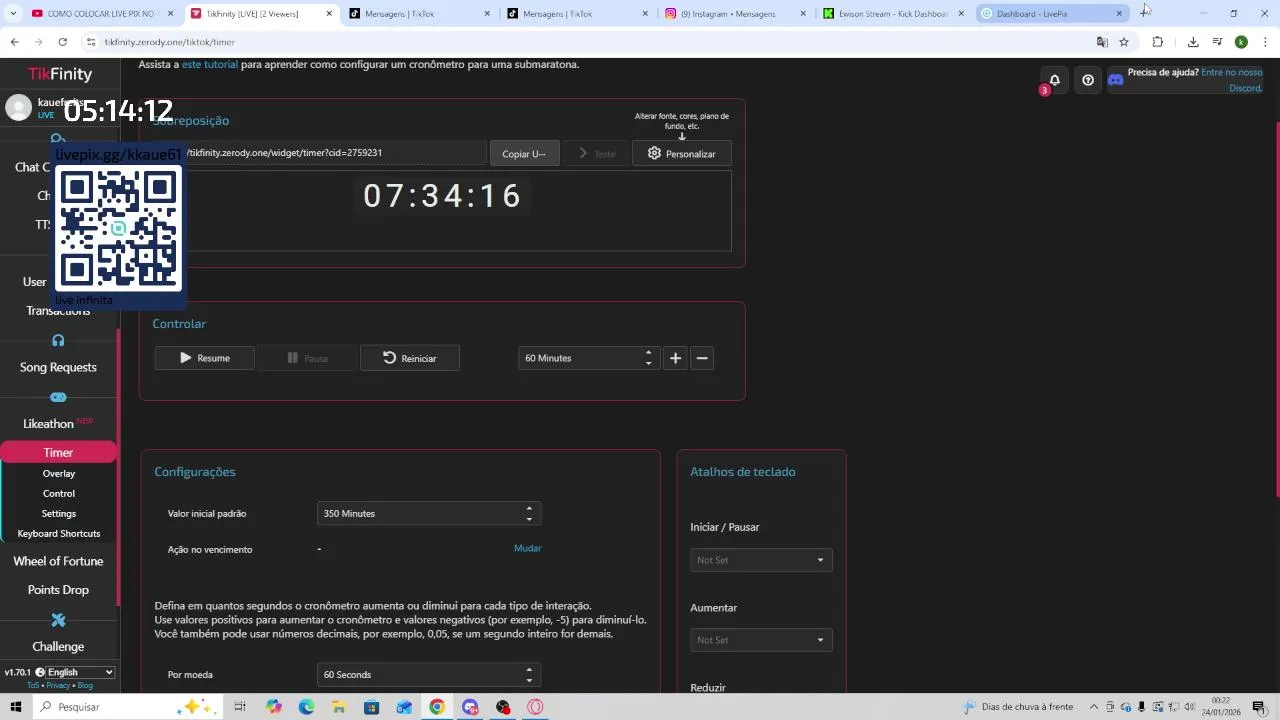The width and height of the screenshot is (1280, 720).
Task: Open the Iniciar / Pausar shortcut dropdown
Action: [x=761, y=560]
